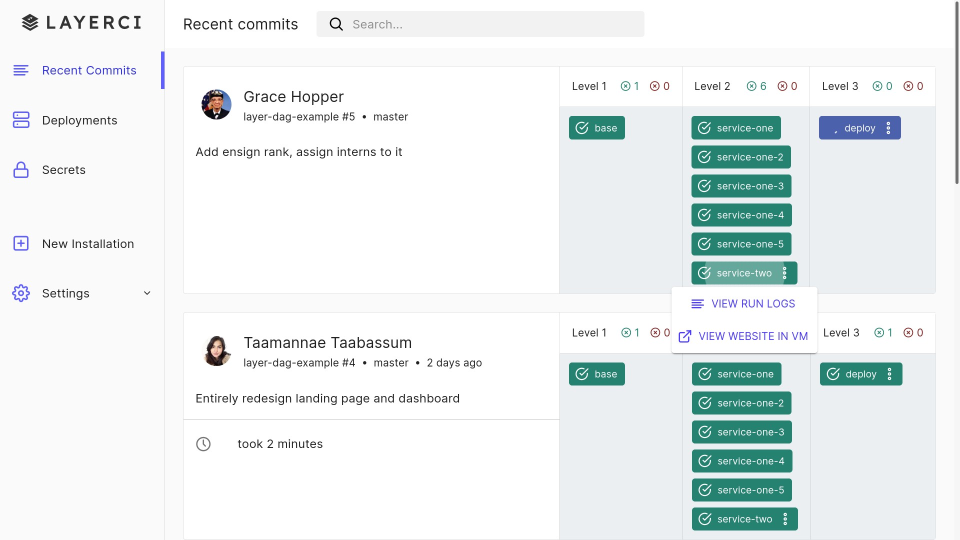Image resolution: width=960 pixels, height=540 pixels.
Task: Click Level 2 green success count 6
Action: 757,86
